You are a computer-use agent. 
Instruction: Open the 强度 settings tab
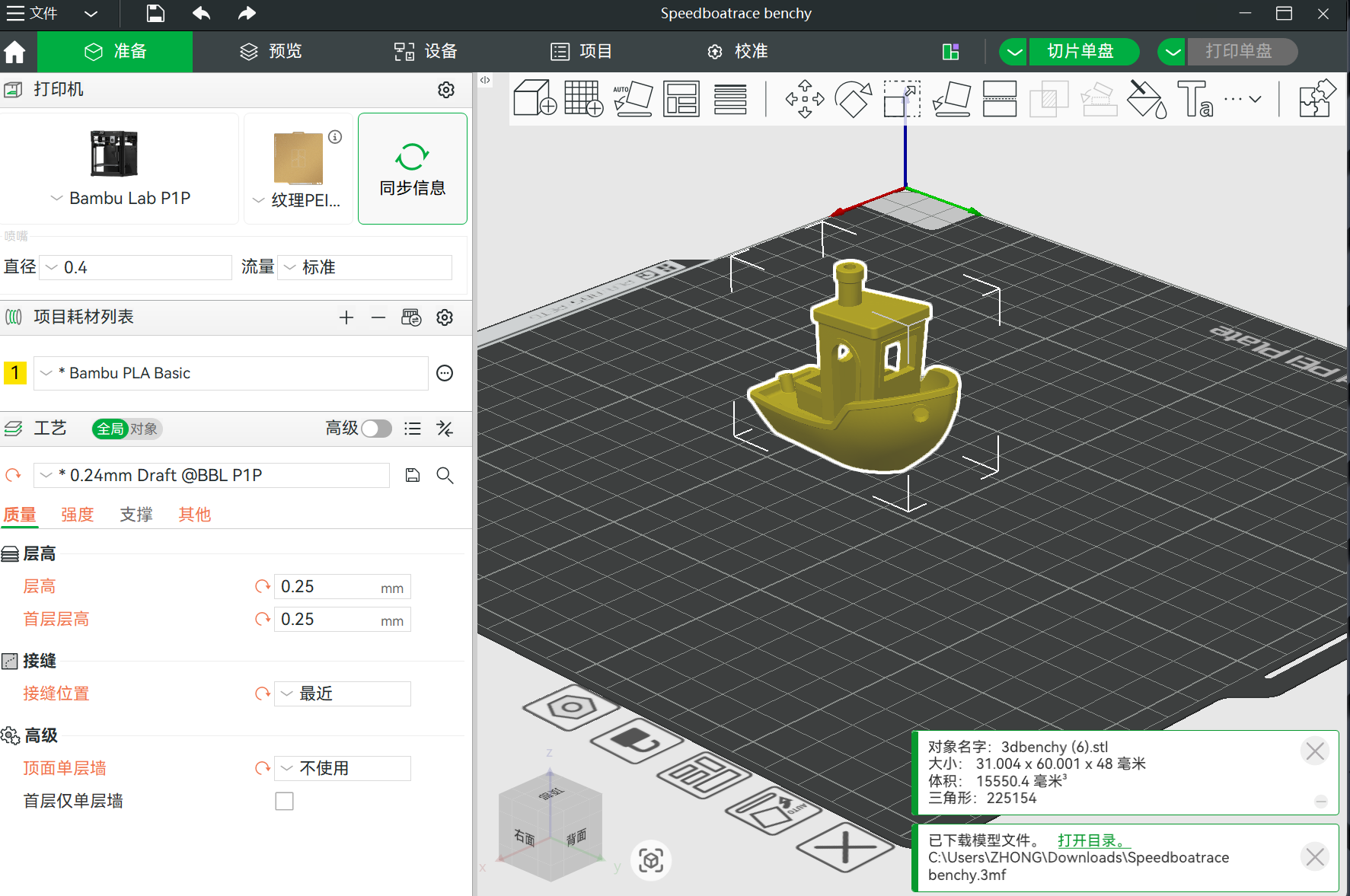[x=78, y=515]
